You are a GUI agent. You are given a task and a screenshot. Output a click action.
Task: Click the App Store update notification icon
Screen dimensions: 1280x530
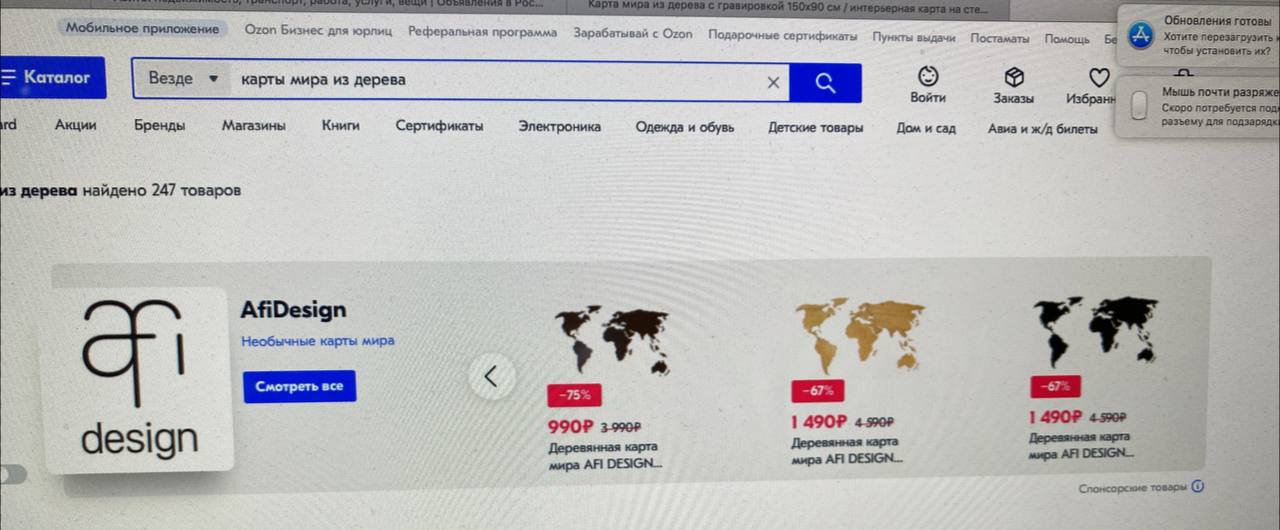pos(1139,36)
